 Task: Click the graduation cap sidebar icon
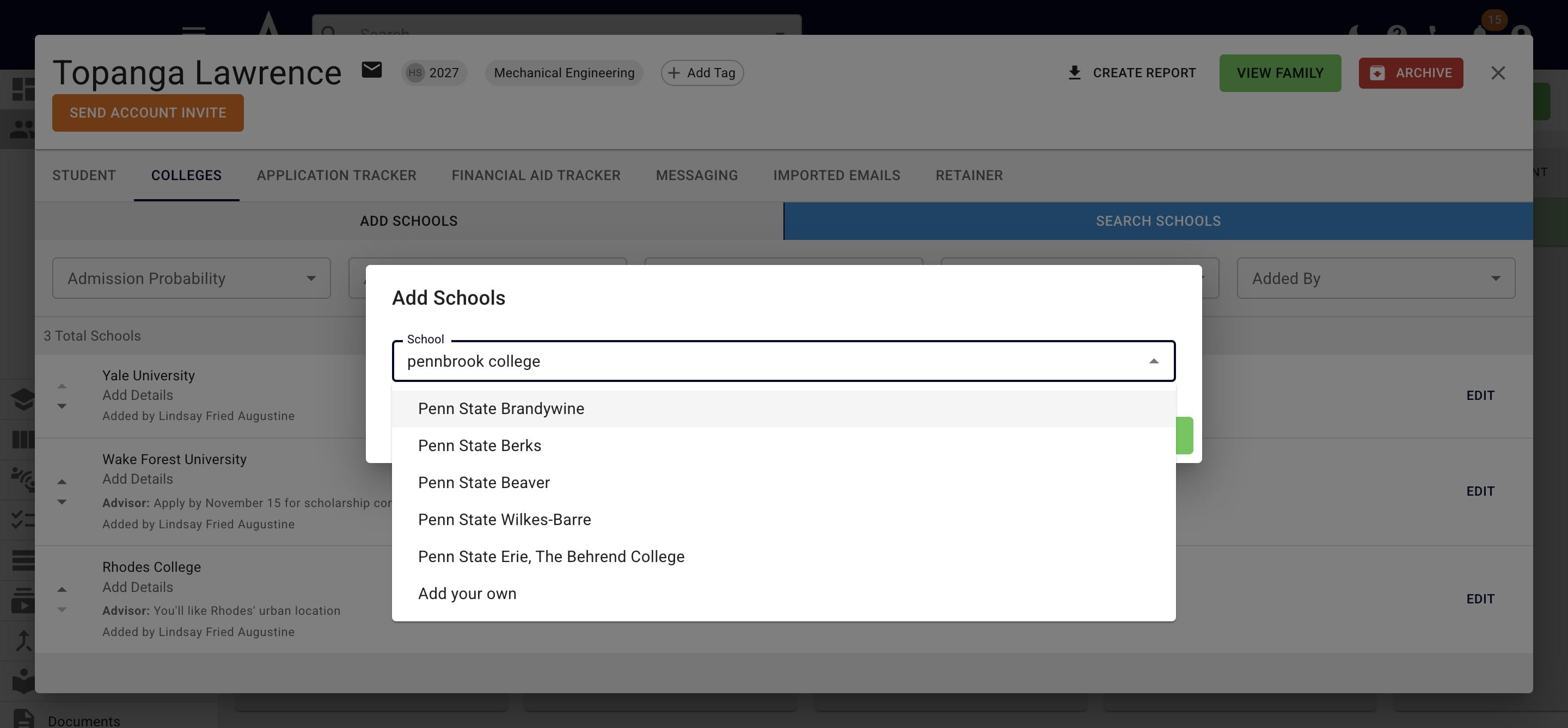pos(22,399)
